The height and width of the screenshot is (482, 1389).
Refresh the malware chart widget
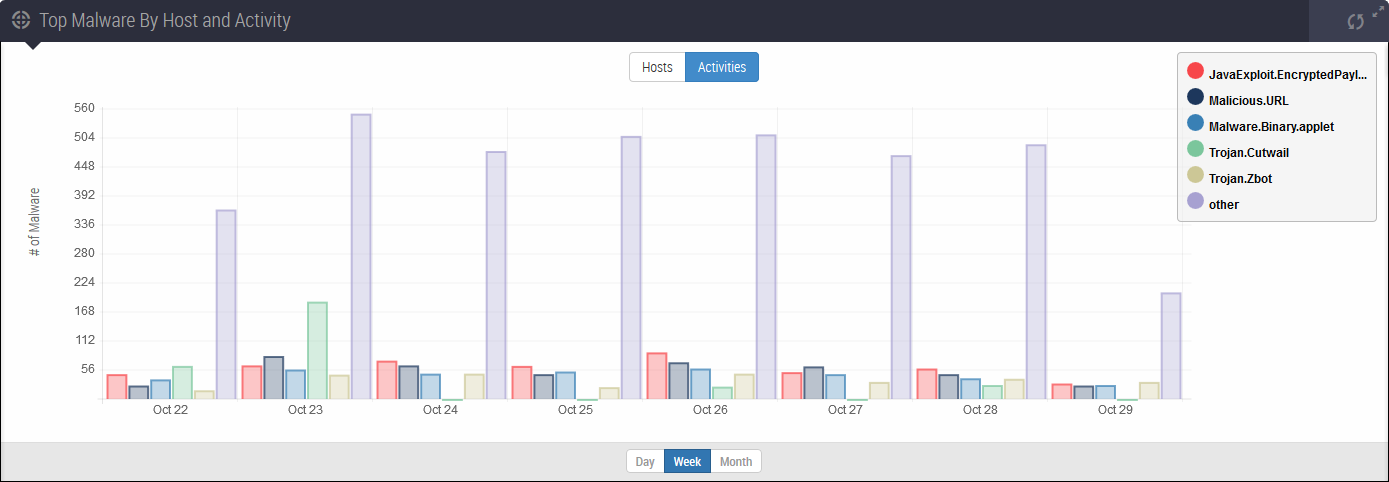click(x=1356, y=21)
